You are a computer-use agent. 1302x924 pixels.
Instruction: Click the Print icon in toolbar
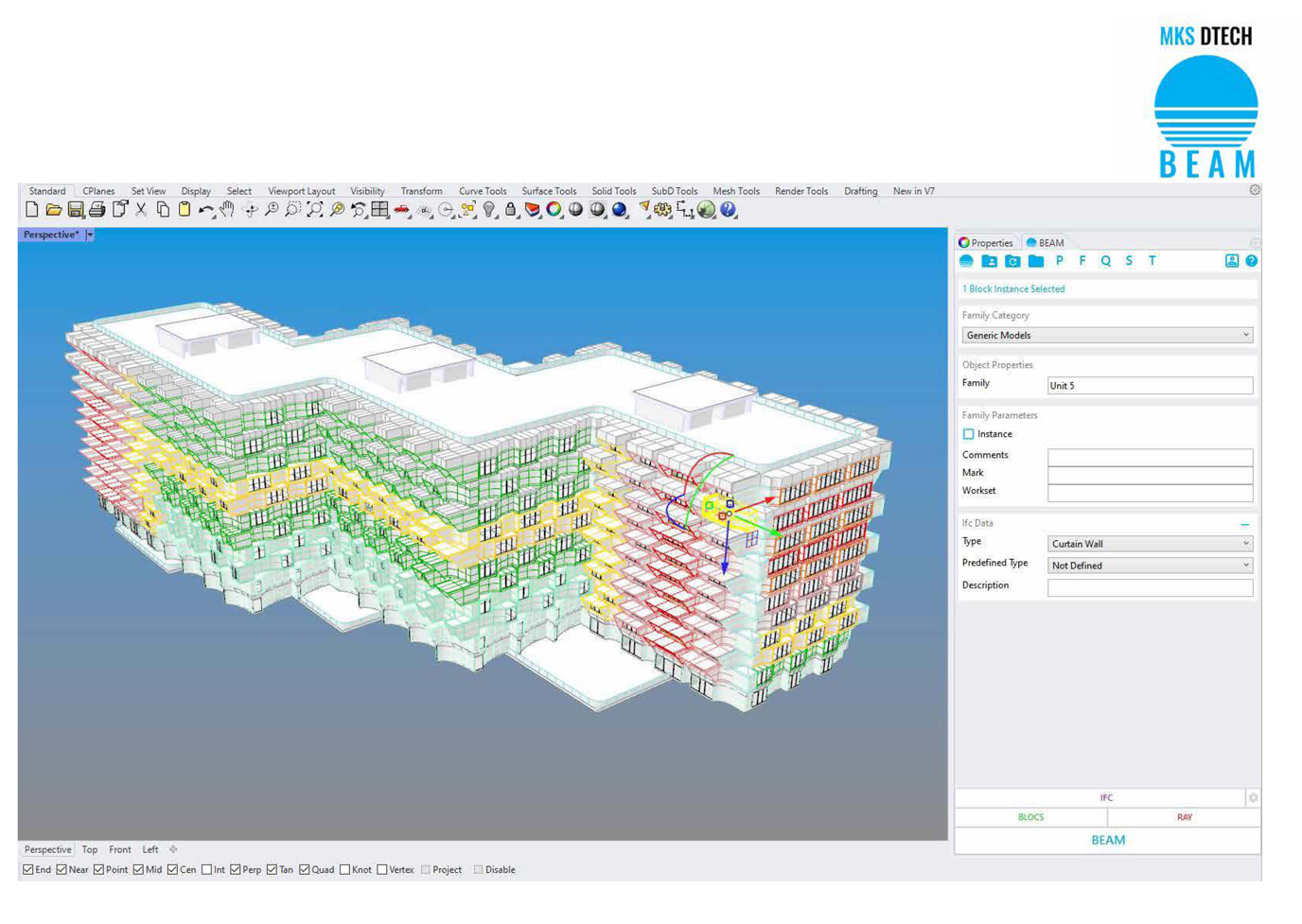(97, 210)
